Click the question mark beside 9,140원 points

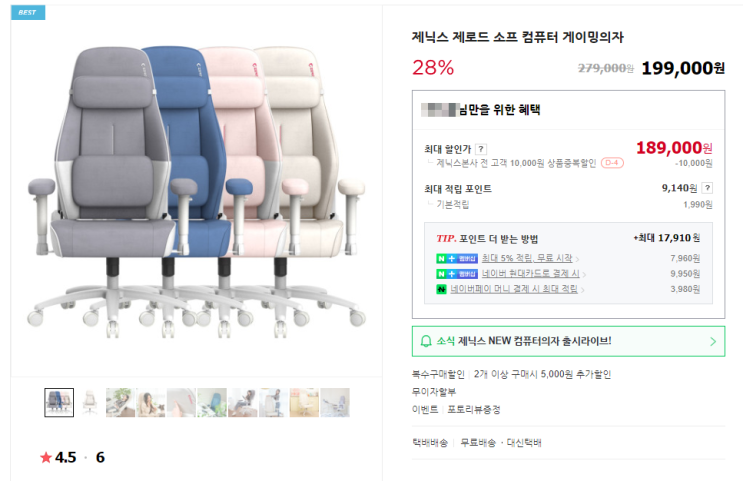tap(707, 188)
